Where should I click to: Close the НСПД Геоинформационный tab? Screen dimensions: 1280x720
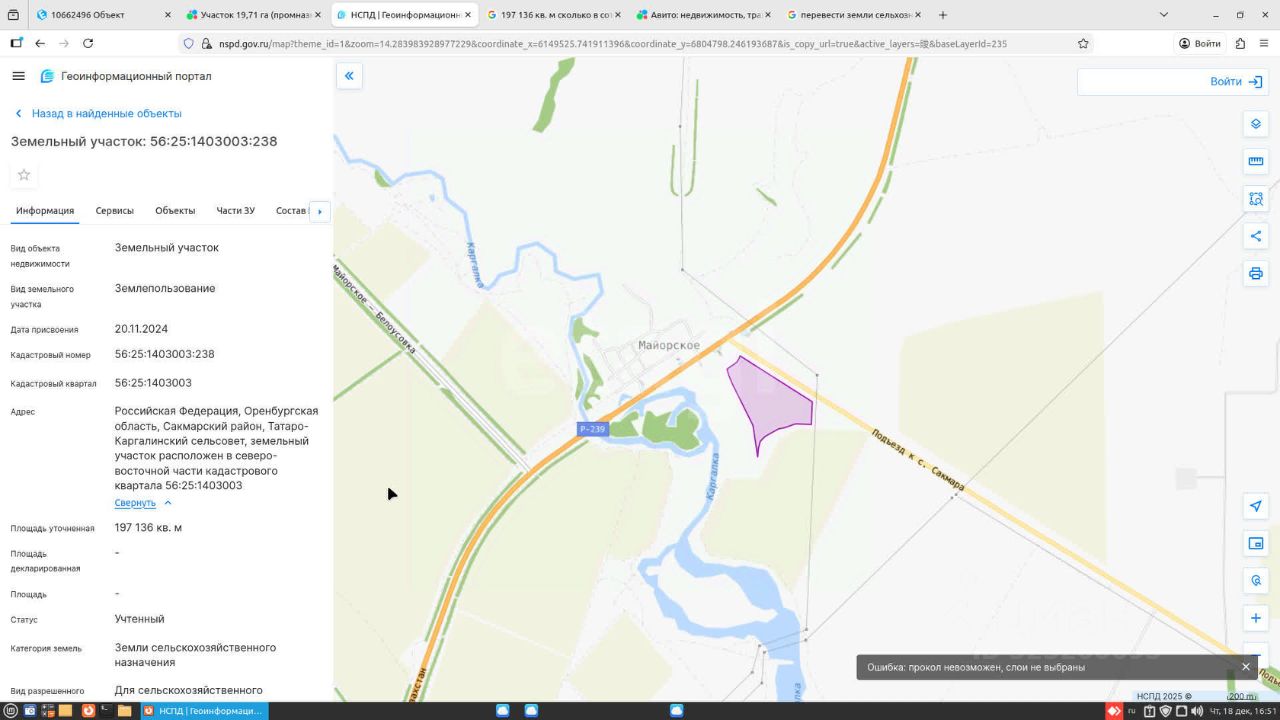tap(467, 15)
